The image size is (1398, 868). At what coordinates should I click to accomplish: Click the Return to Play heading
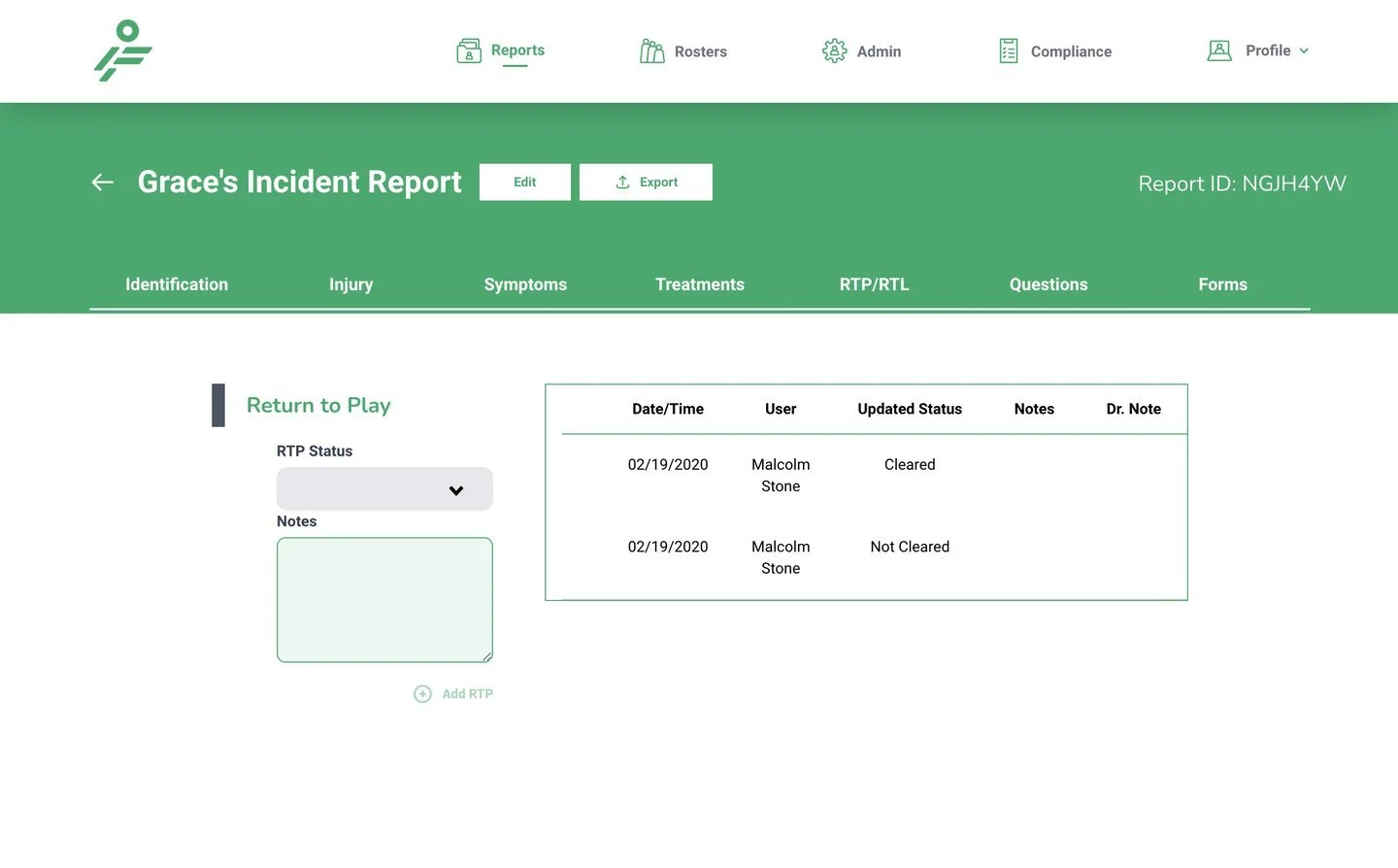(x=318, y=405)
